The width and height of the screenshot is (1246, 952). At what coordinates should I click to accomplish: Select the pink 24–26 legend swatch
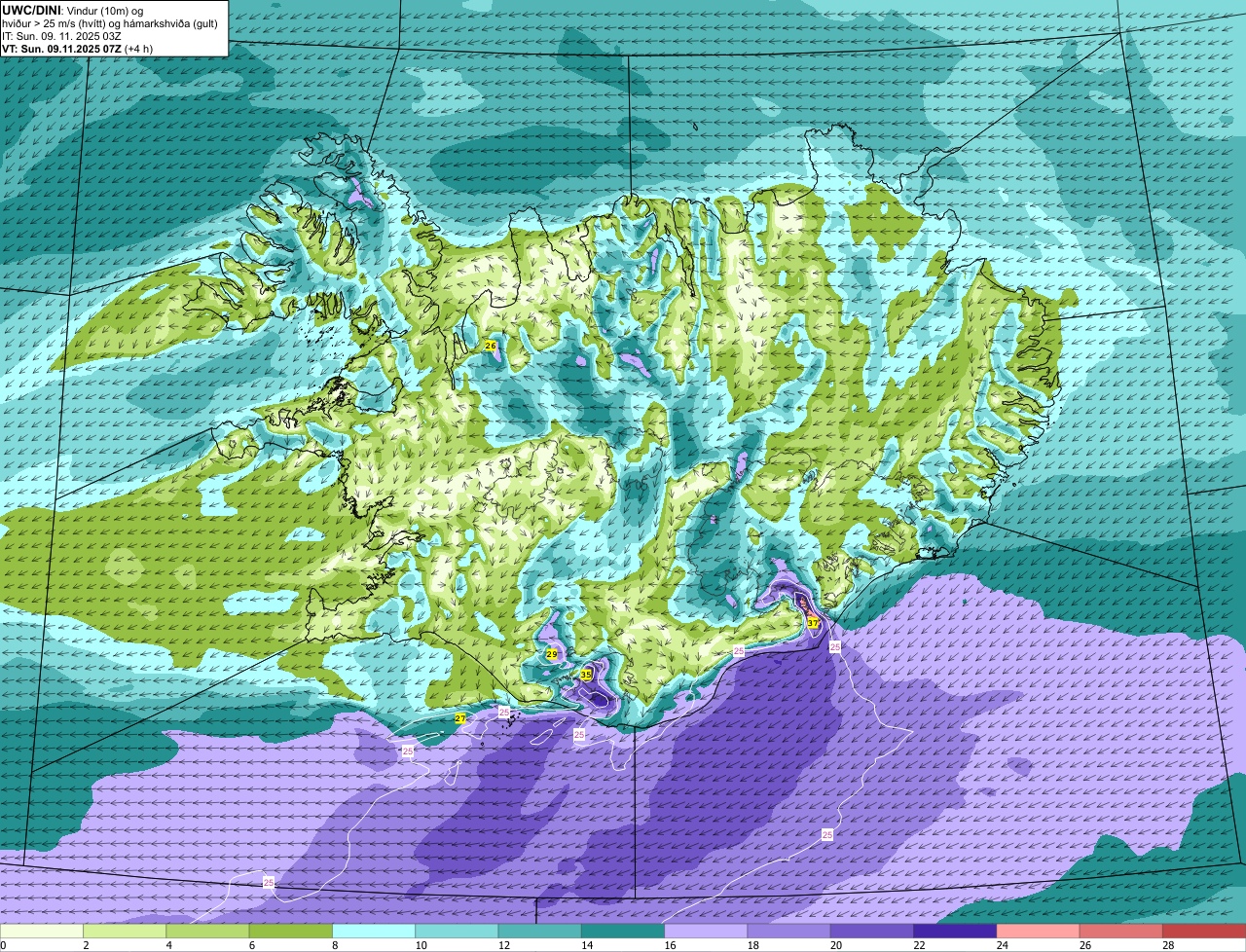tap(1039, 931)
